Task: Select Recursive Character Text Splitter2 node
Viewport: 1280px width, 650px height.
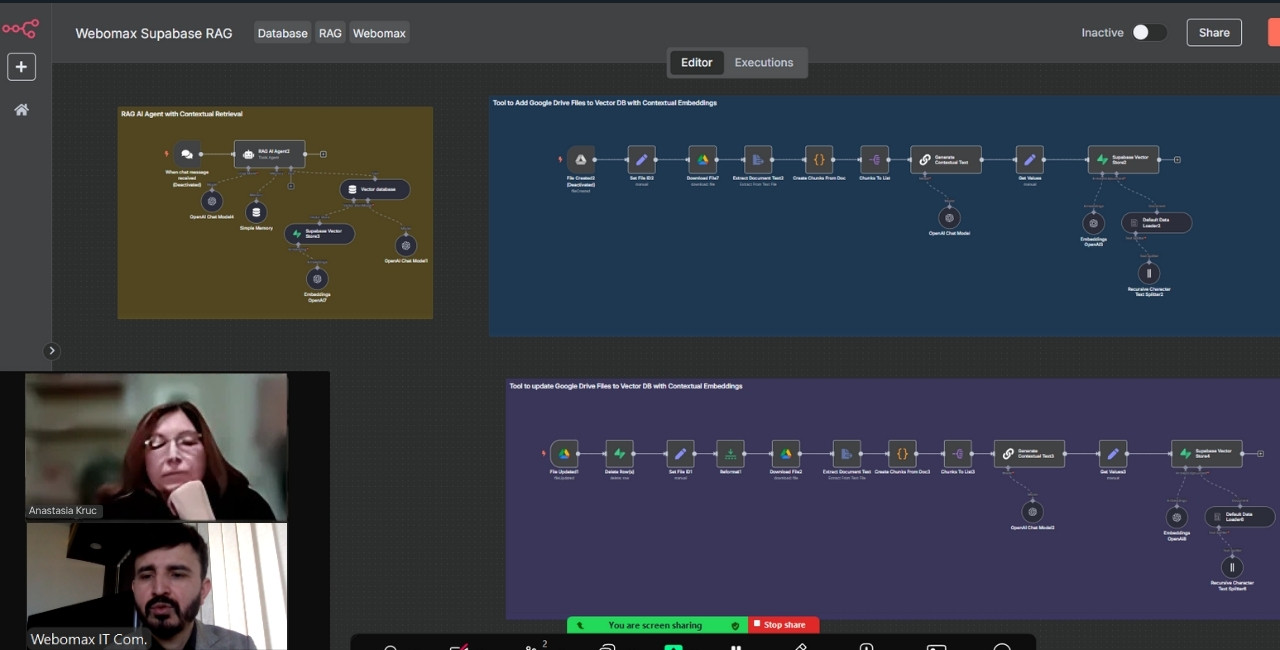Action: 1149,273
